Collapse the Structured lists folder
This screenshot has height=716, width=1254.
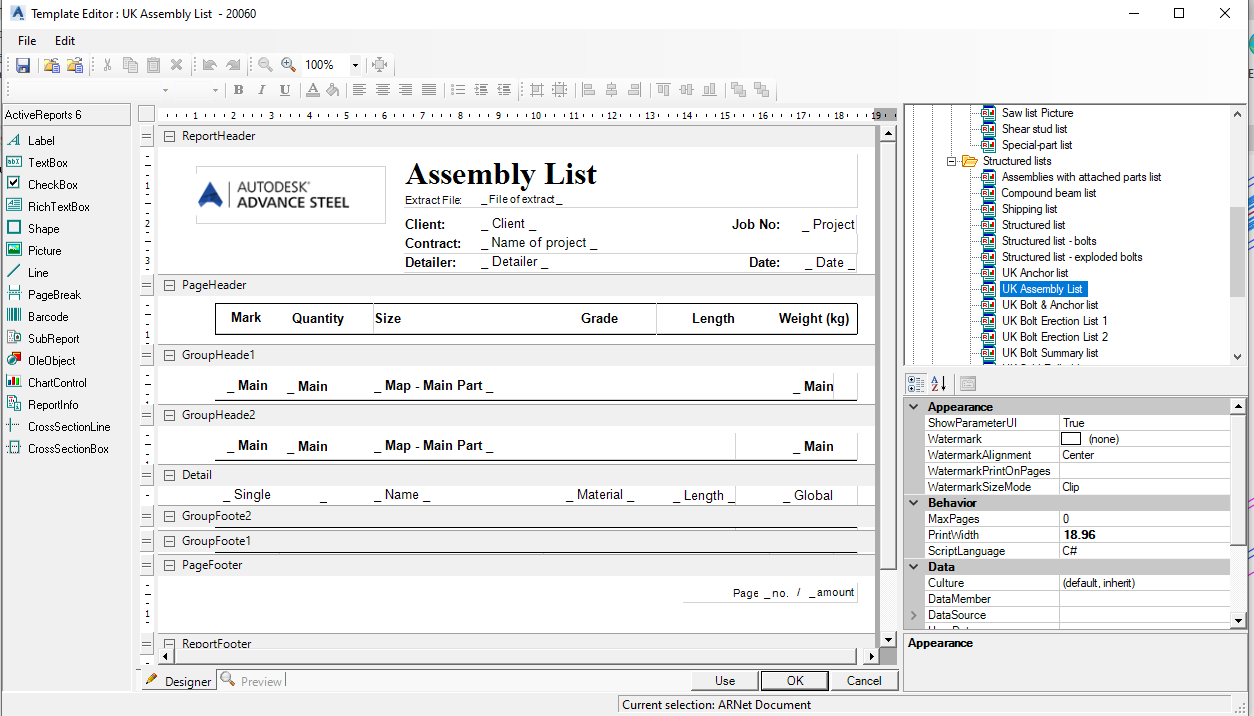tap(952, 161)
